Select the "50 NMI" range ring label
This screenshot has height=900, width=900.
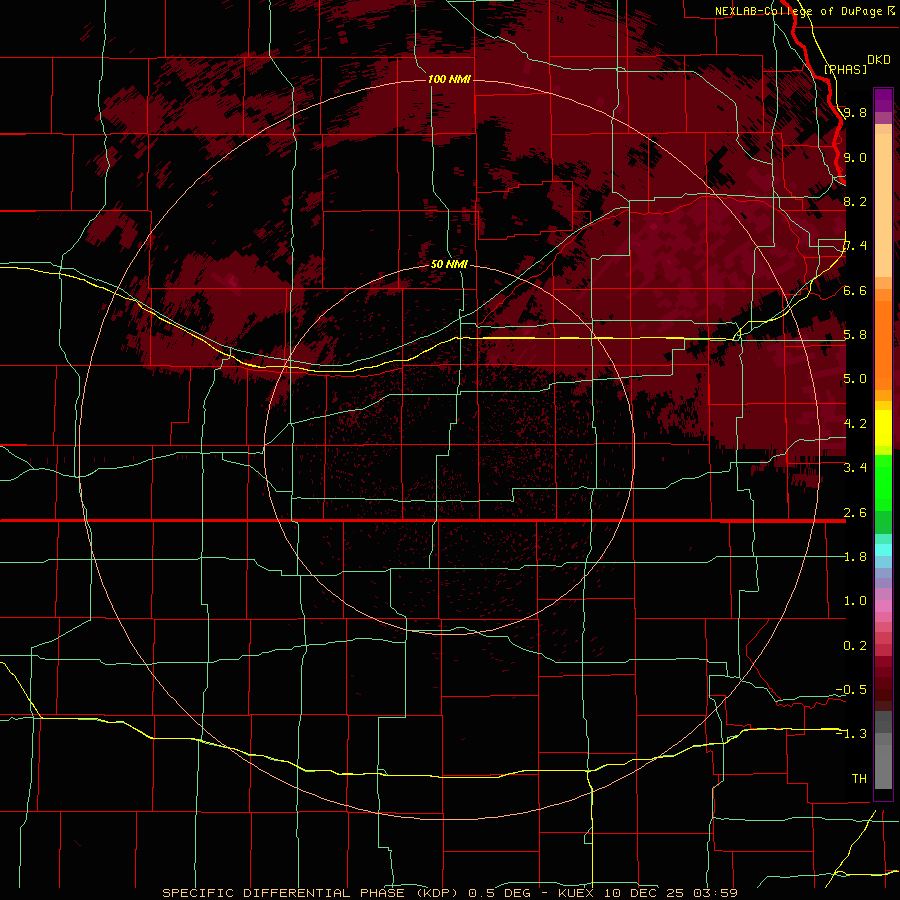coord(449,264)
